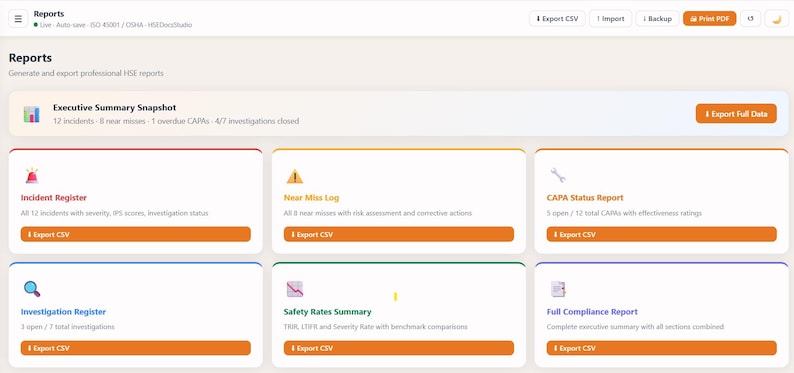Click the Print PDF button
Screen dimensions: 794x373
[x=709, y=19]
